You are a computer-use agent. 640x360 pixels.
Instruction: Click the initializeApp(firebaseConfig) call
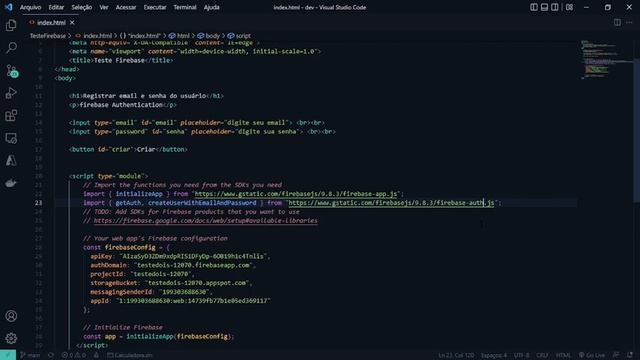[x=180, y=336]
